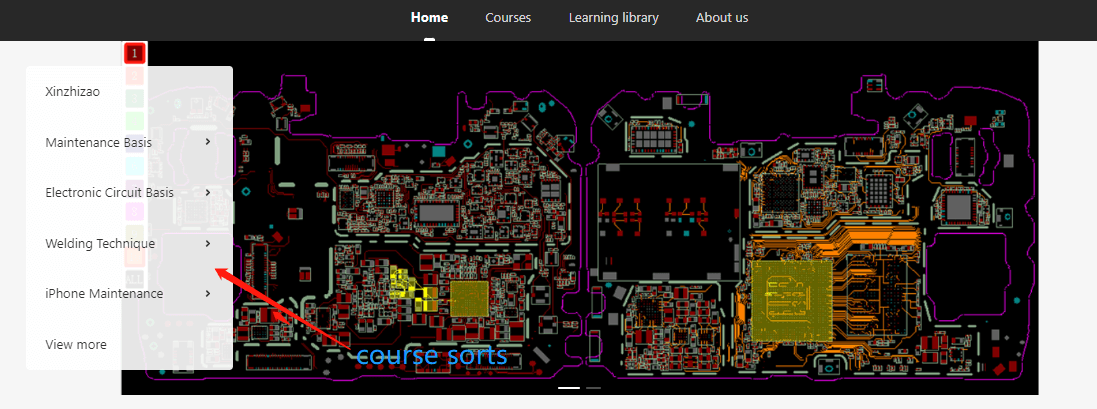Screen dimensions: 1097x409
Task: Select the Xinzhizao category
Action: tap(72, 92)
